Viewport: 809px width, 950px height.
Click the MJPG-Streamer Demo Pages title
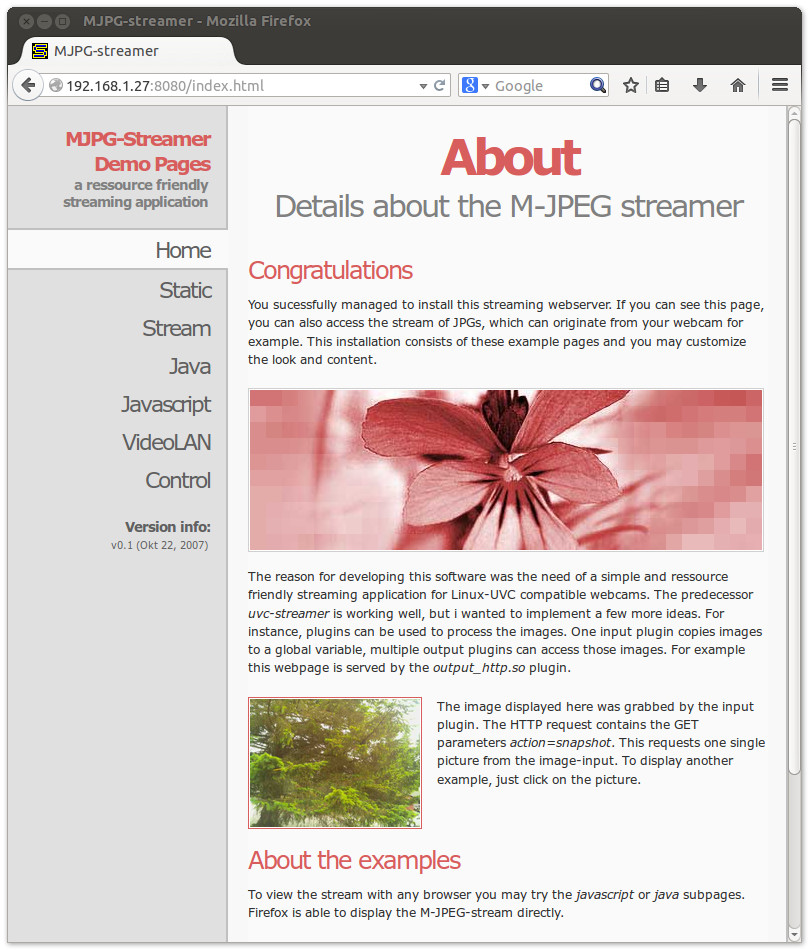pos(138,151)
